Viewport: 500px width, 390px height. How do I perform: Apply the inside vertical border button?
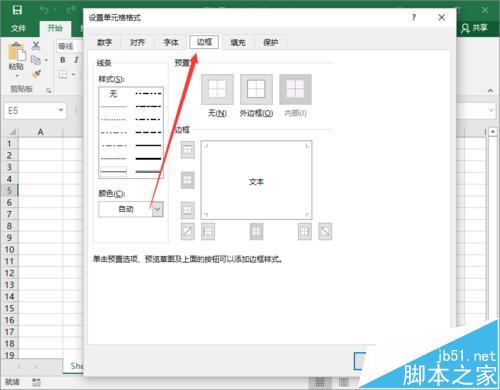tap(256, 231)
